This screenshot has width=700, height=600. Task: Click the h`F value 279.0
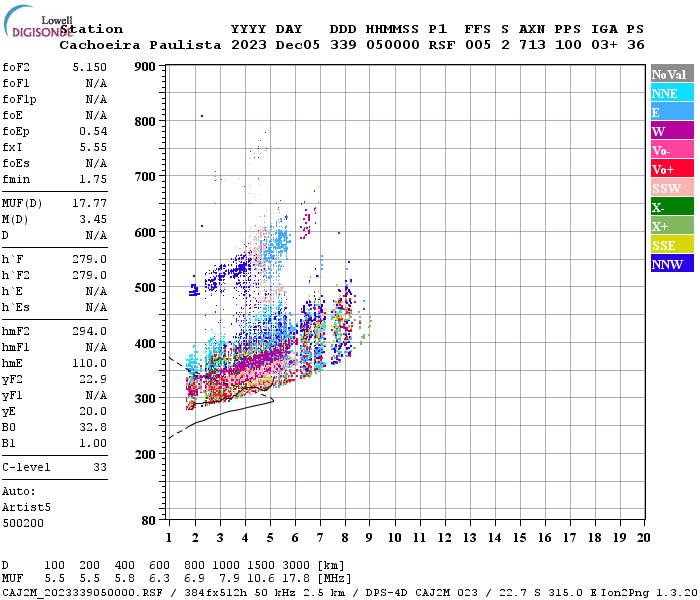coord(90,259)
